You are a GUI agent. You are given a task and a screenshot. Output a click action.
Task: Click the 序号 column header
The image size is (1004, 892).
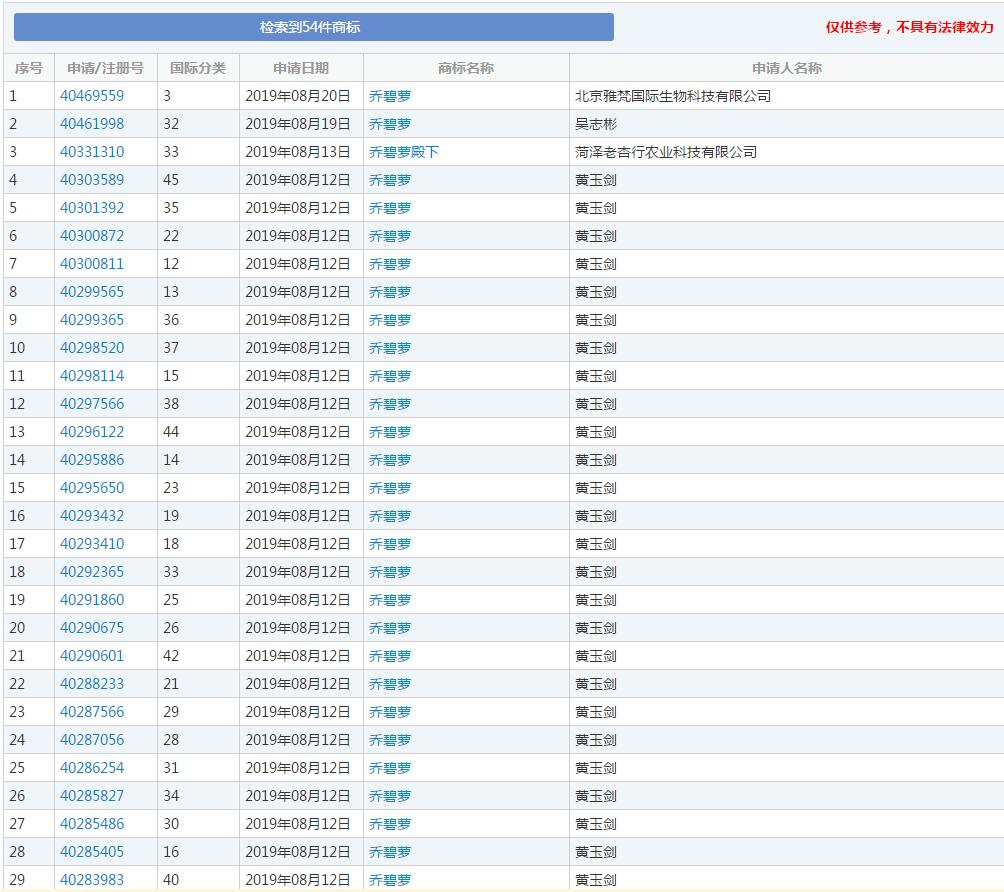click(x=29, y=68)
